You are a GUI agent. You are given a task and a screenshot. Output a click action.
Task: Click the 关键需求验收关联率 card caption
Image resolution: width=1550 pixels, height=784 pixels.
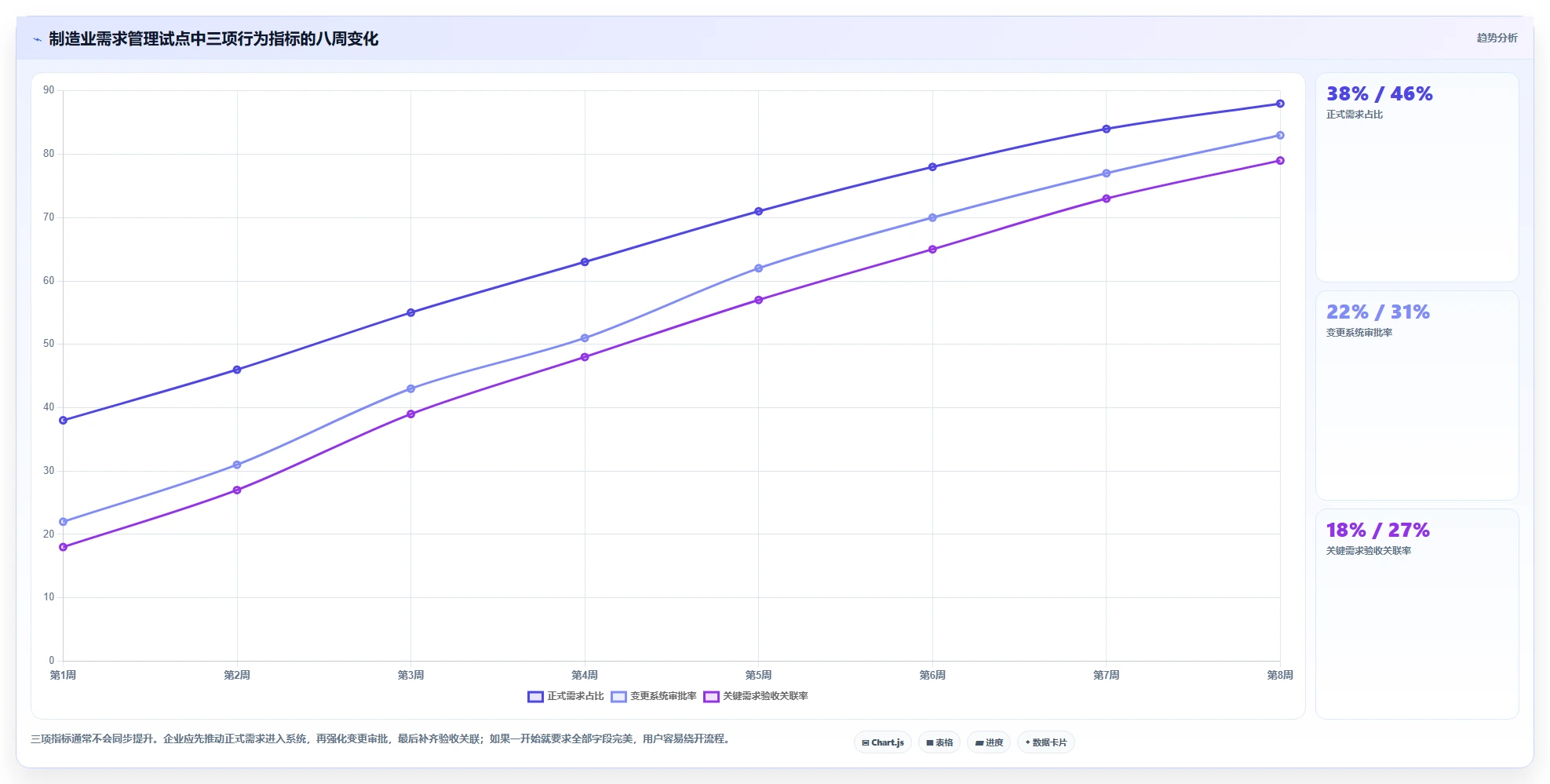click(1369, 551)
